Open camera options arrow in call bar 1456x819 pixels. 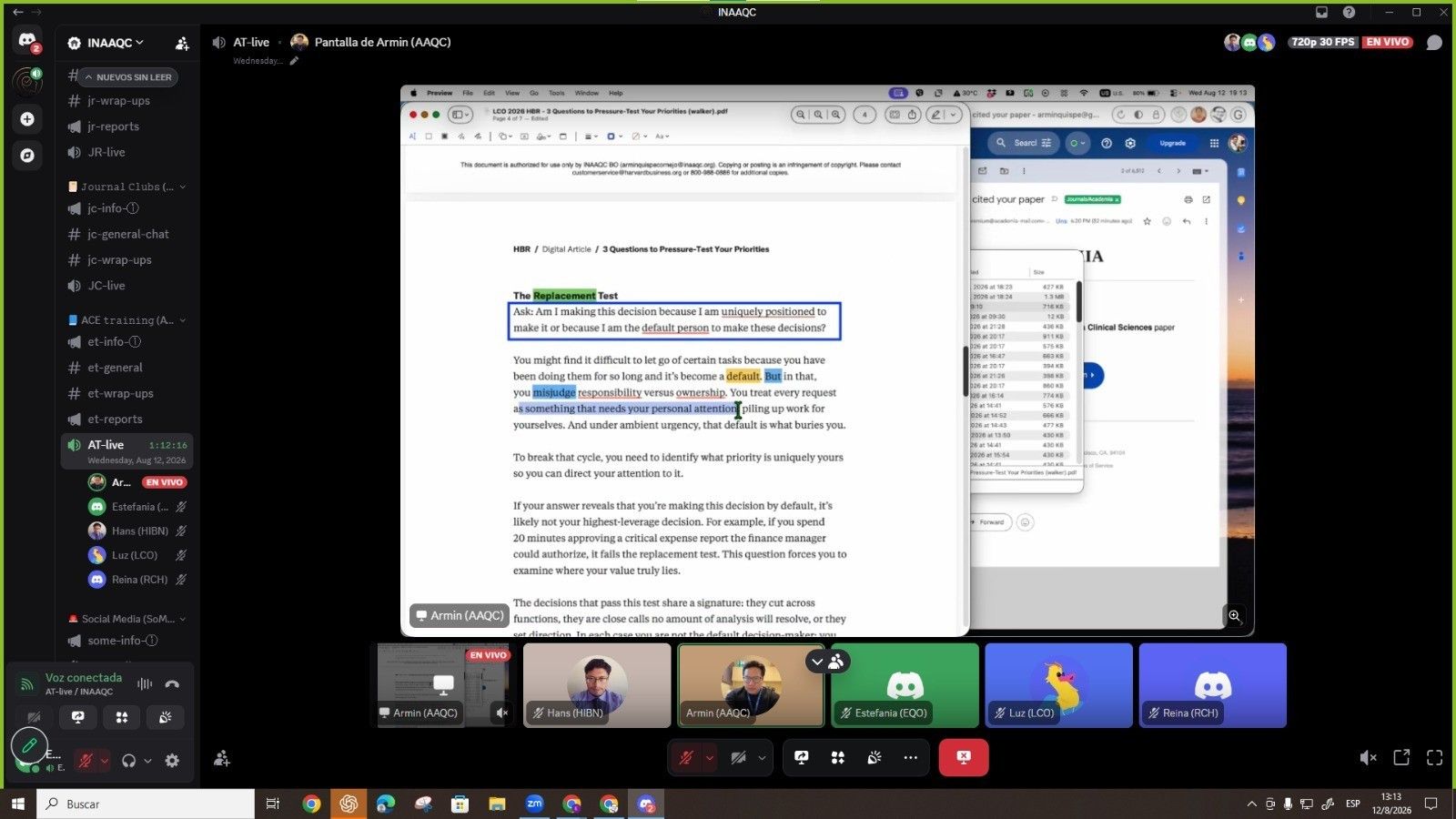[762, 757]
